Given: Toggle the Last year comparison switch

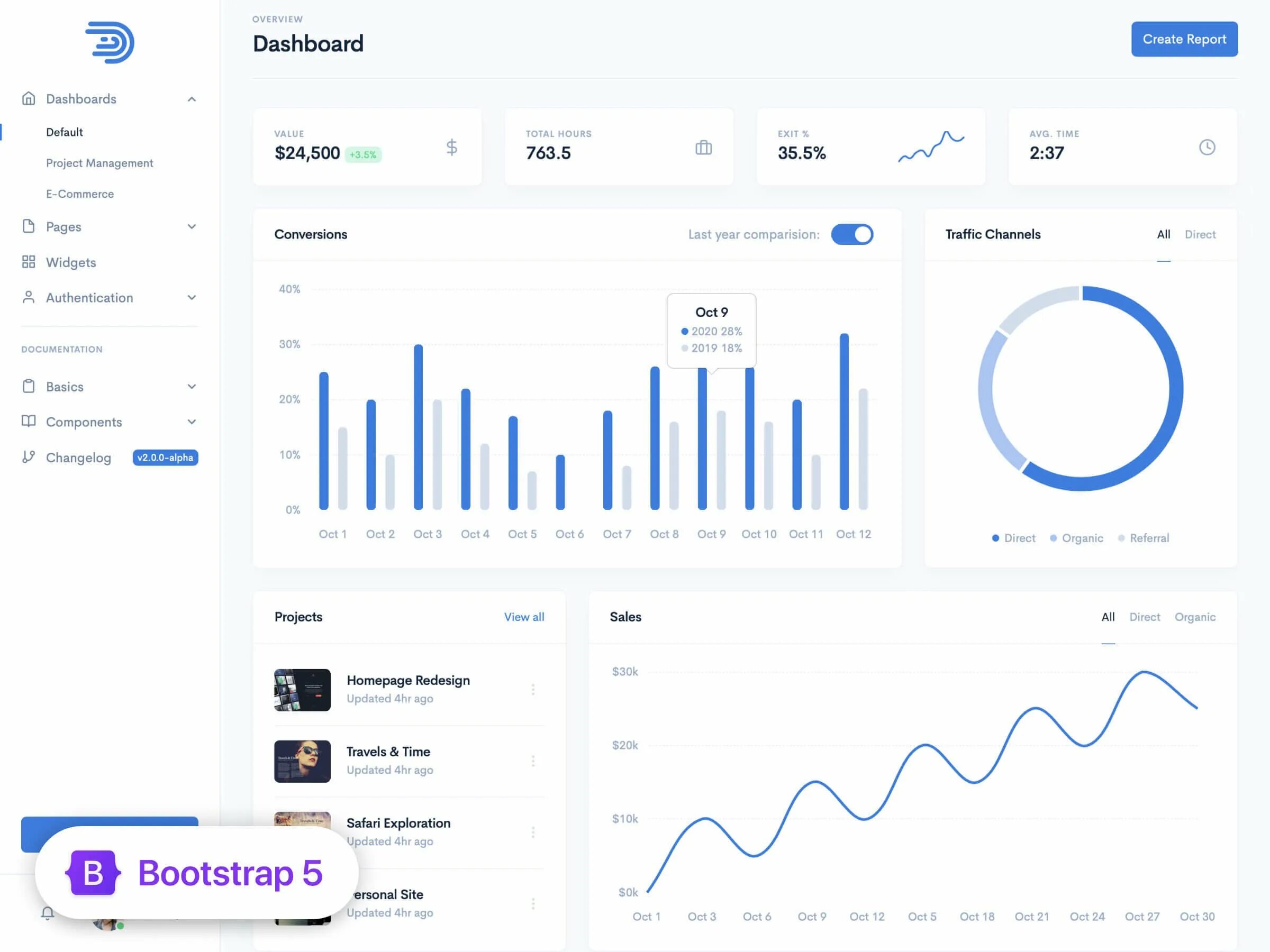Looking at the screenshot, I should point(852,235).
